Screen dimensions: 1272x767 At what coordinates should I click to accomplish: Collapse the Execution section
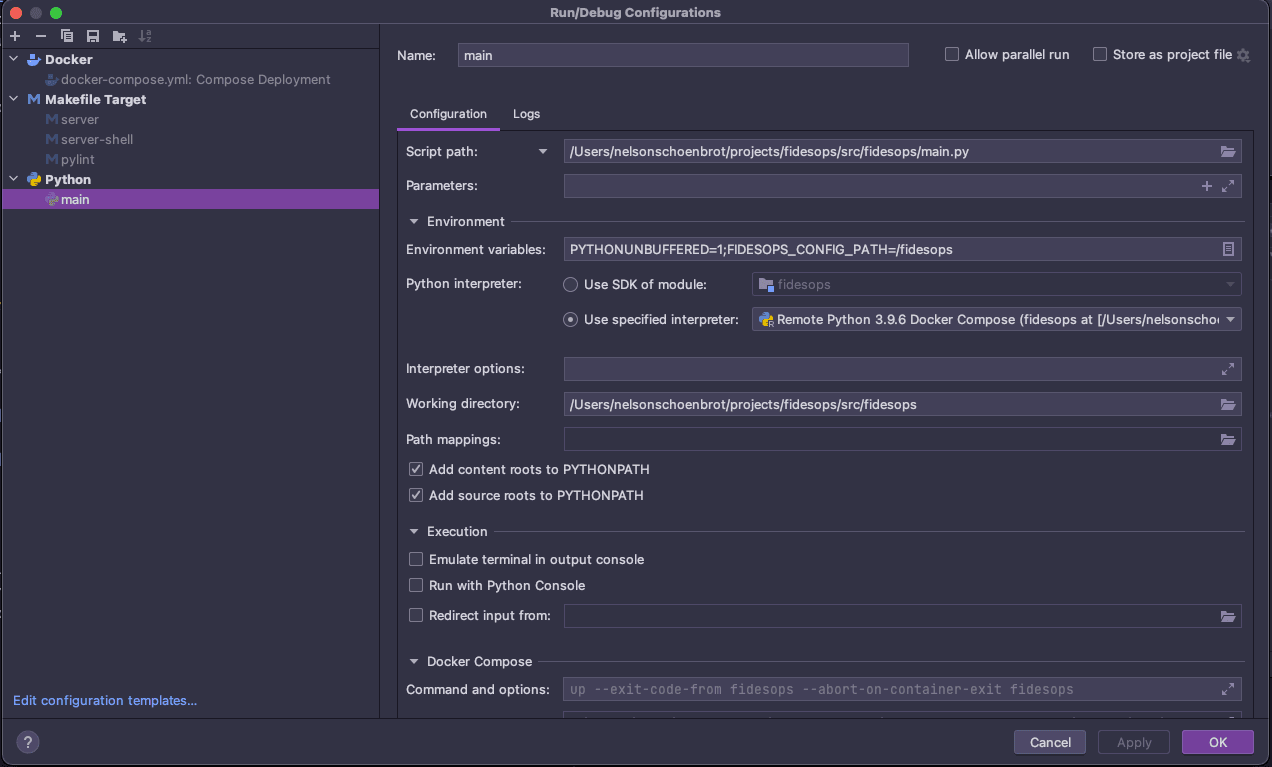(414, 531)
